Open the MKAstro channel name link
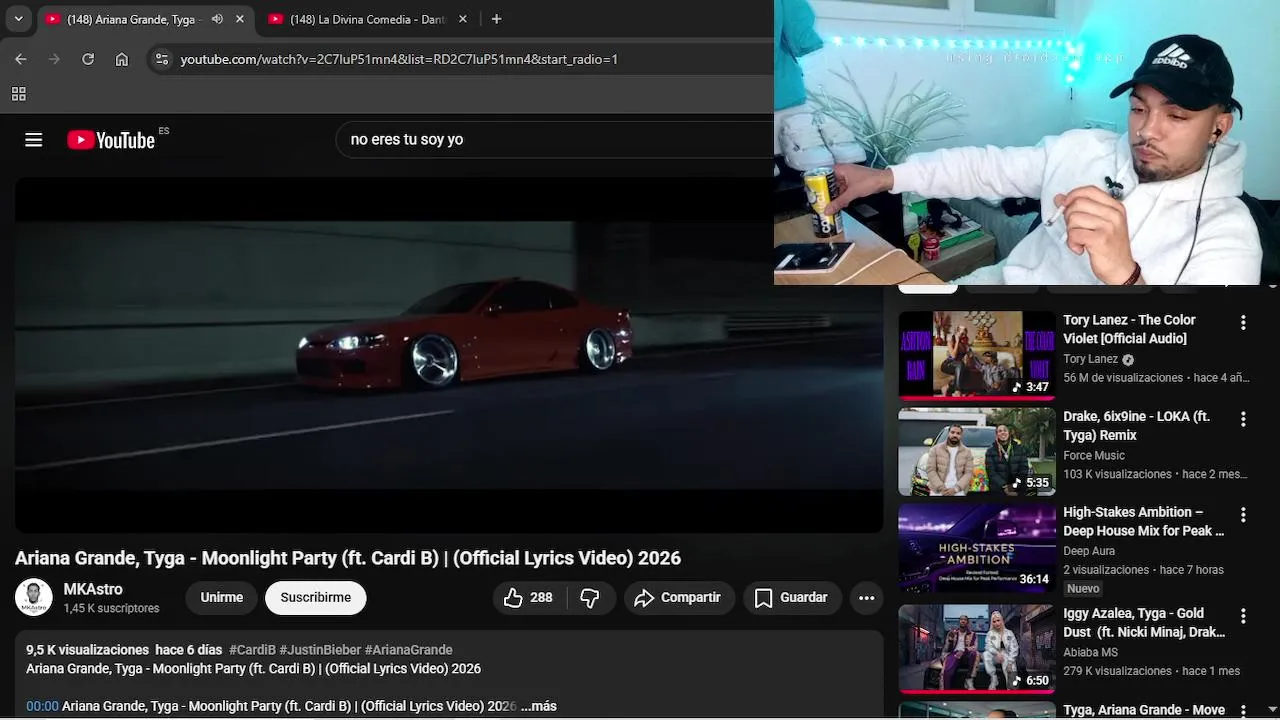 93,590
